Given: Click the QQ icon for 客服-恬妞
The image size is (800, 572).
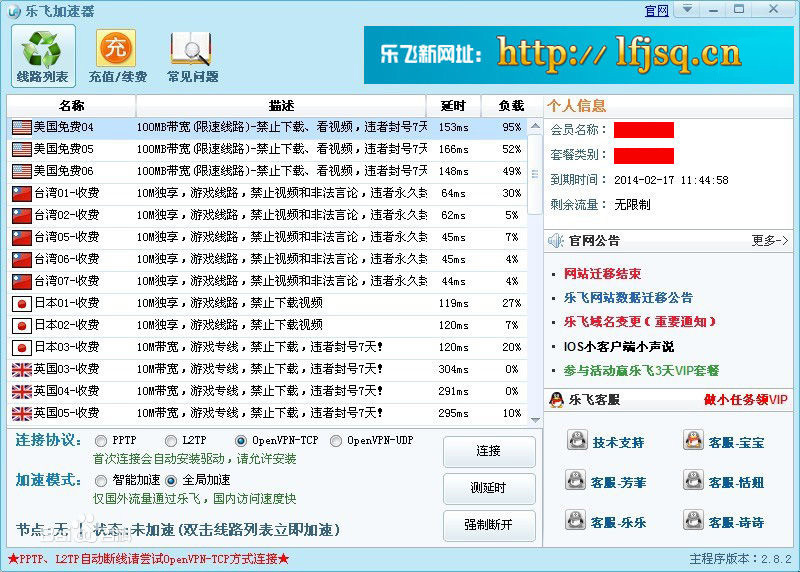Looking at the screenshot, I should tap(693, 480).
